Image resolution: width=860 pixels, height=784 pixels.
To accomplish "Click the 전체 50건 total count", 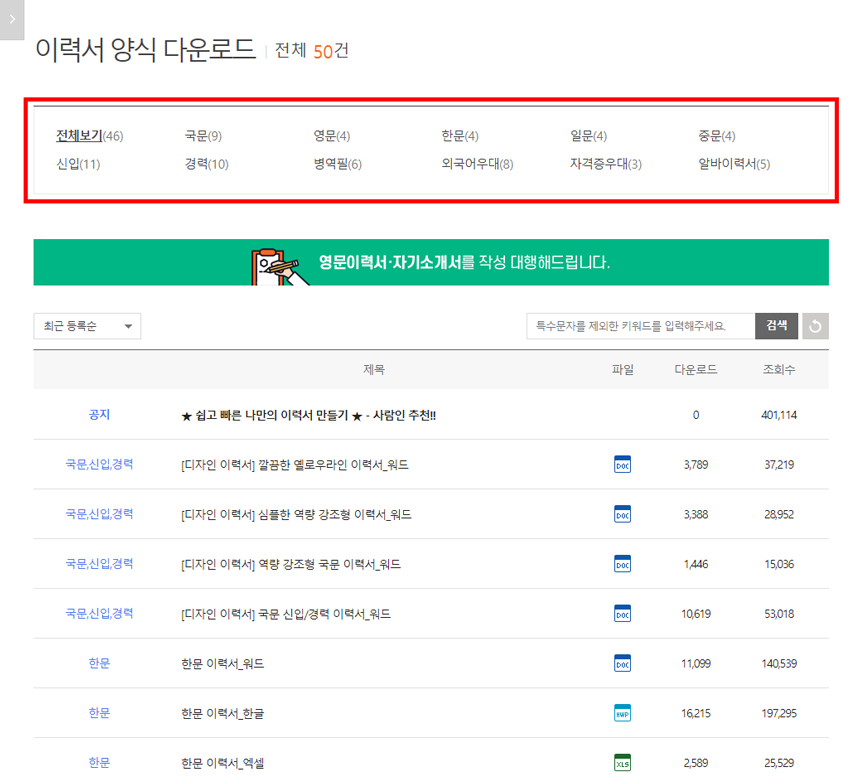I will click(312, 50).
